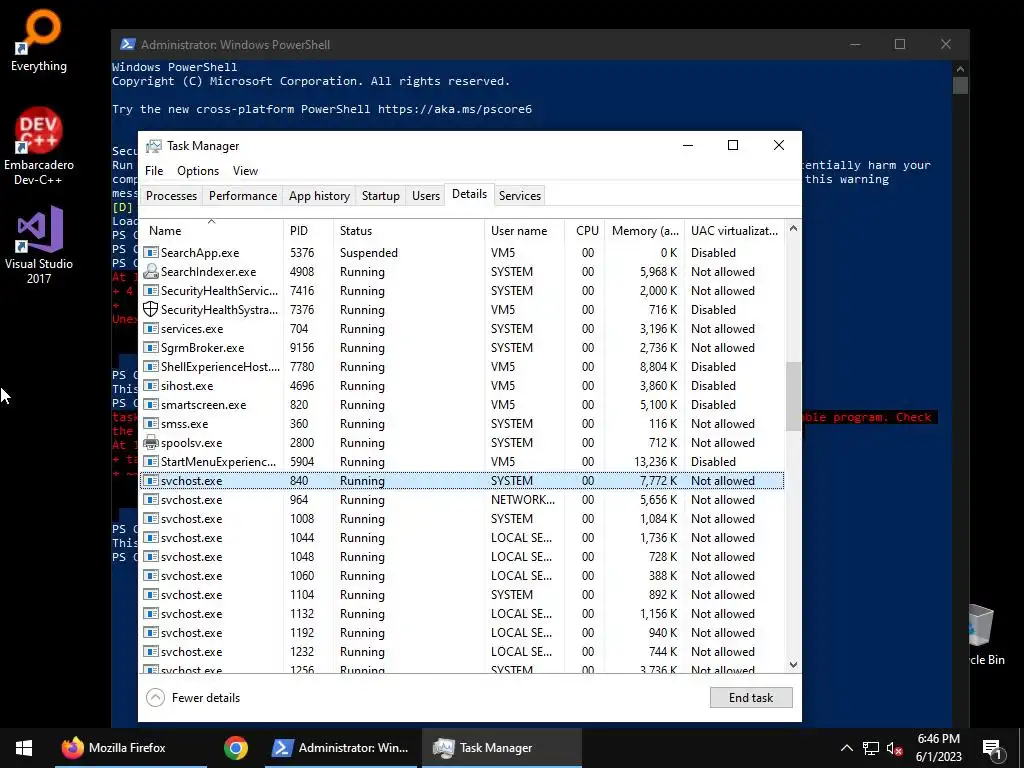
Task: Click the SearchIndexer.exe process icon
Action: (151, 272)
